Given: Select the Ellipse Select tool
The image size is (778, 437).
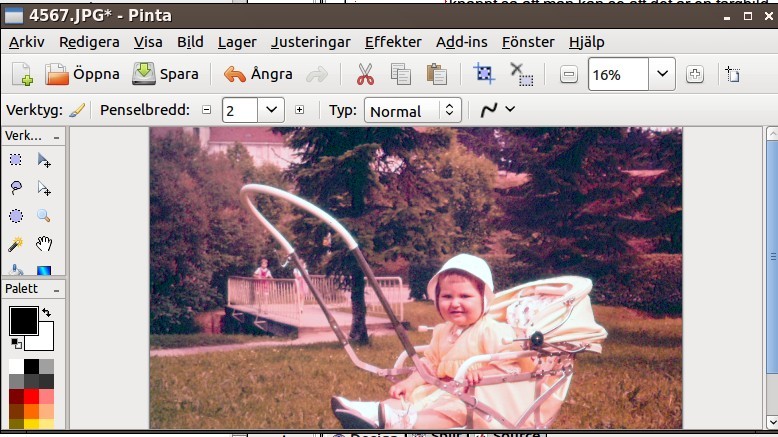Looking at the screenshot, I should point(16,216).
